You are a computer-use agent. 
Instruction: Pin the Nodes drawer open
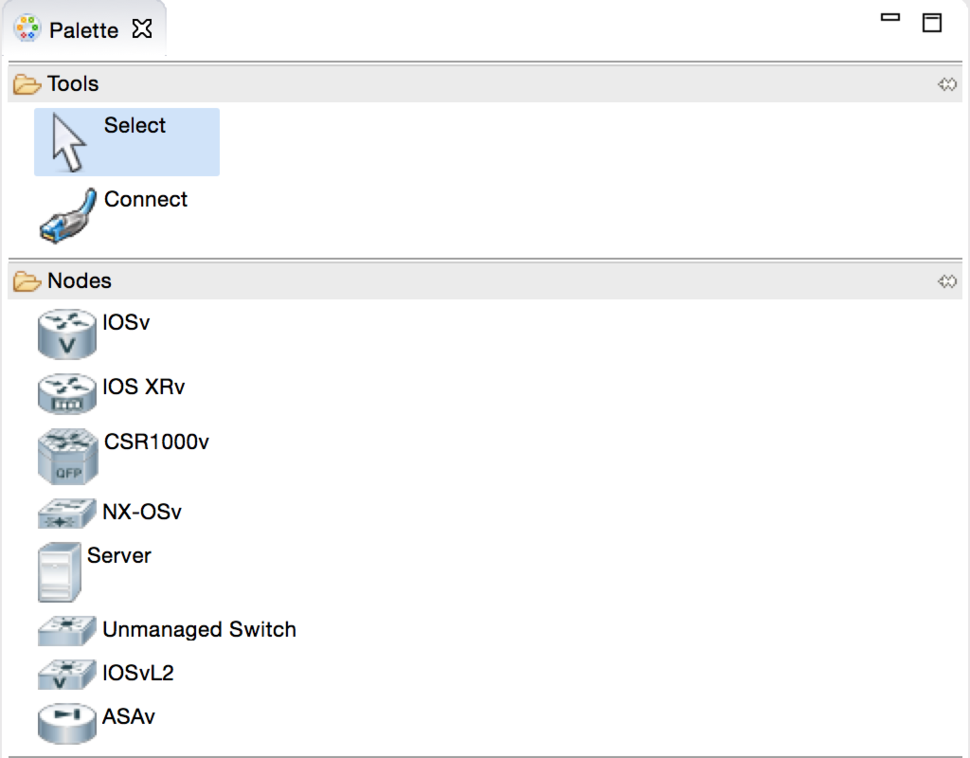(x=947, y=282)
